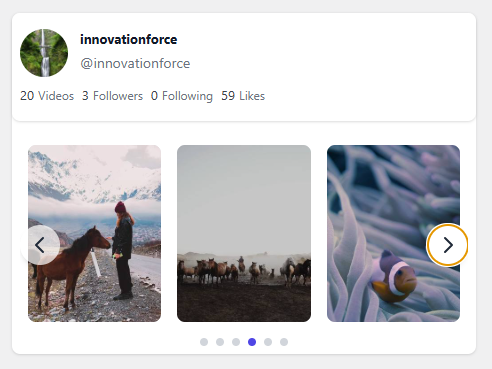Select the third carousel pagination dot
This screenshot has height=369, width=492.
[236, 342]
